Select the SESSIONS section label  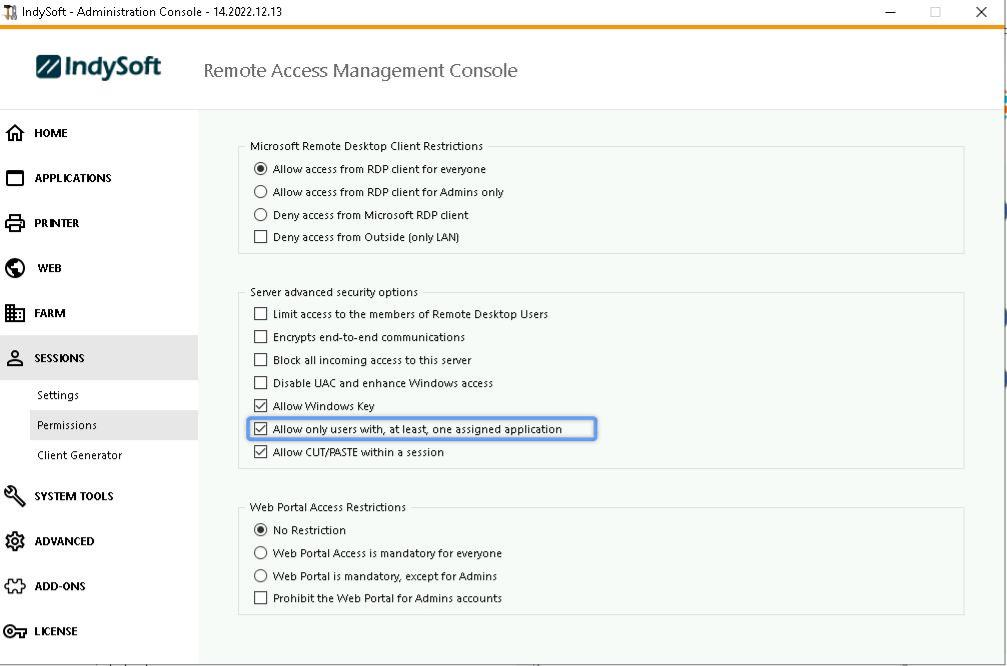[59, 358]
